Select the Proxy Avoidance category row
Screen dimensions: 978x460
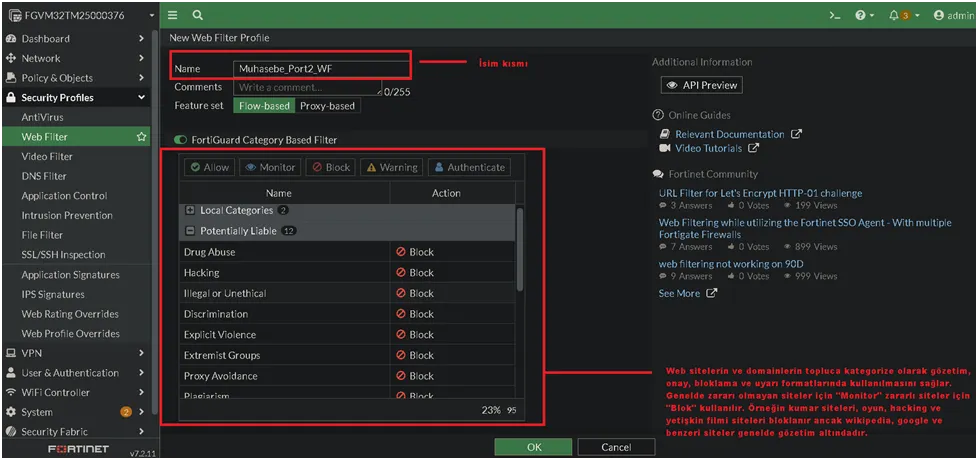347,376
